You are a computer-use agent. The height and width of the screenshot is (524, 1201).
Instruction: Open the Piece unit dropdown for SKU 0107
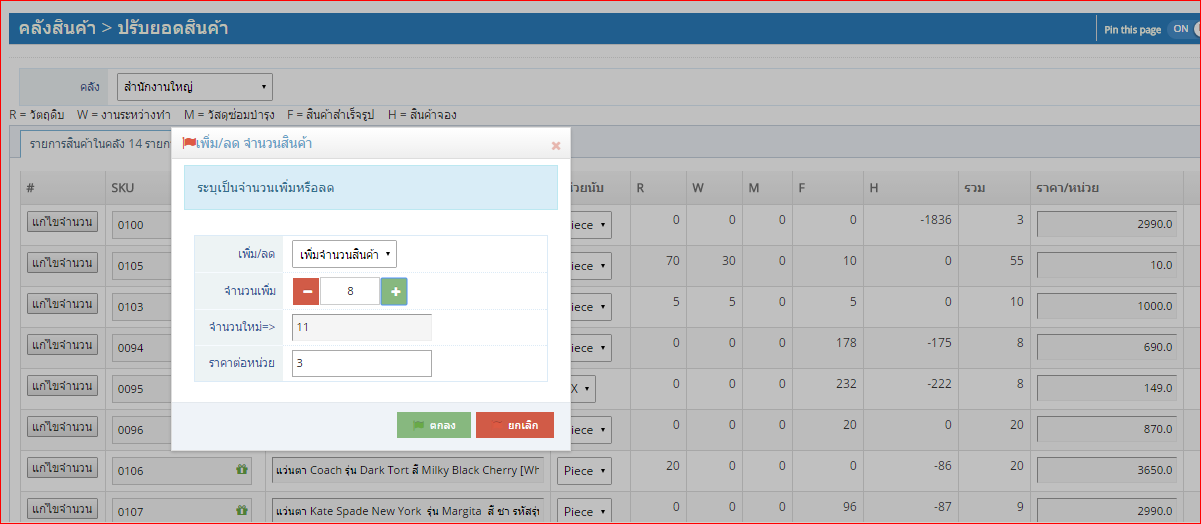point(585,512)
